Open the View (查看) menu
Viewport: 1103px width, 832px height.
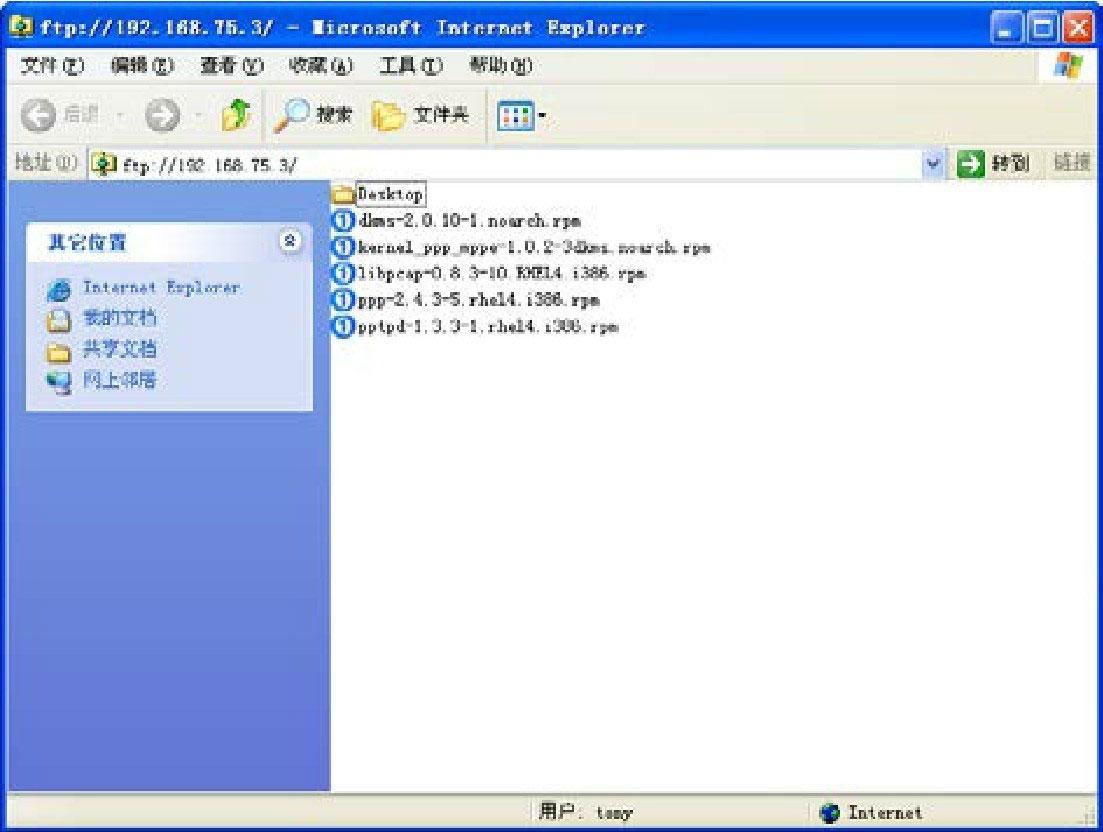click(x=232, y=66)
